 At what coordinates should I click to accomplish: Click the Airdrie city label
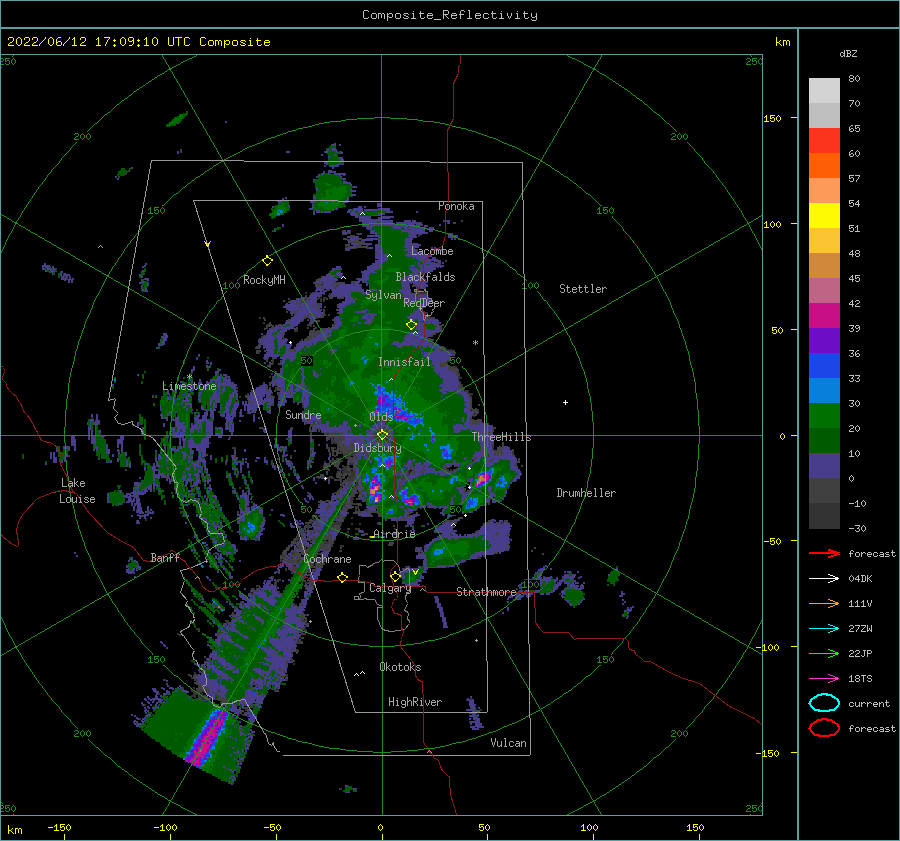pyautogui.click(x=394, y=534)
